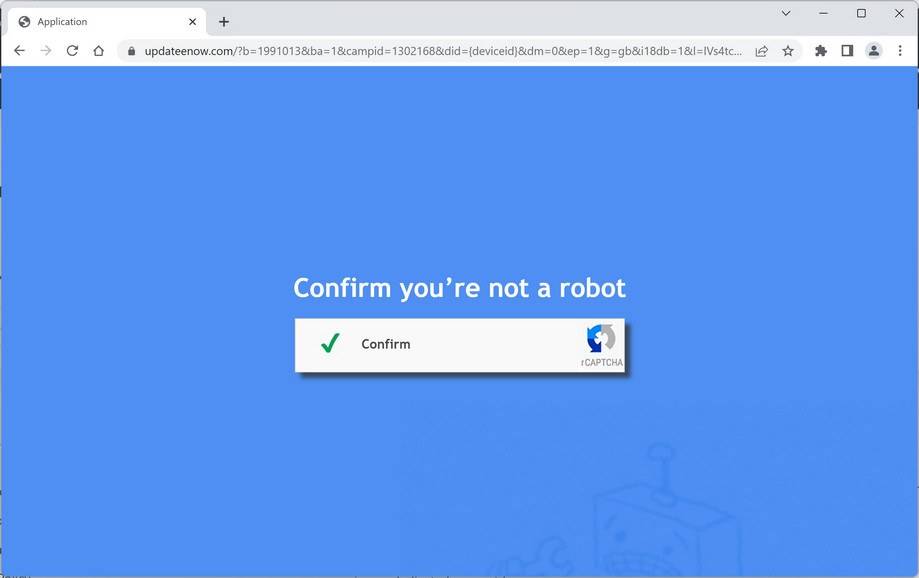Maximize the browser window

[861, 13]
